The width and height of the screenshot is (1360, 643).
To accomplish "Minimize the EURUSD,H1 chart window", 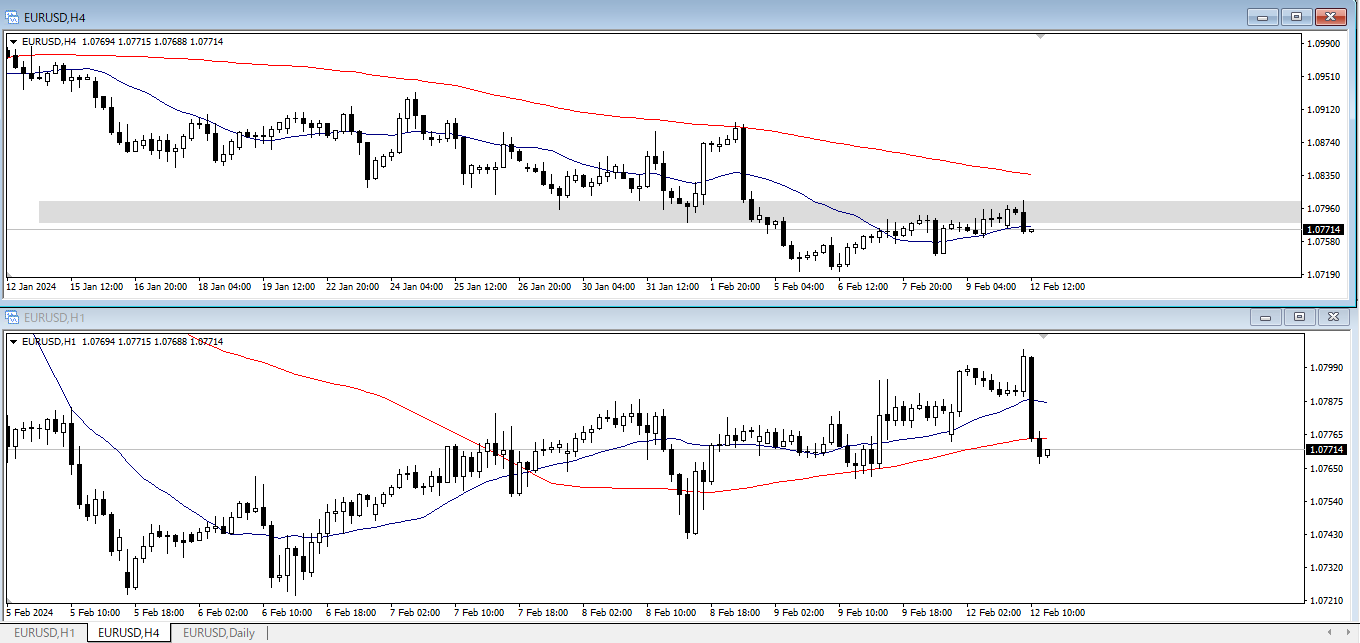I will click(1266, 317).
